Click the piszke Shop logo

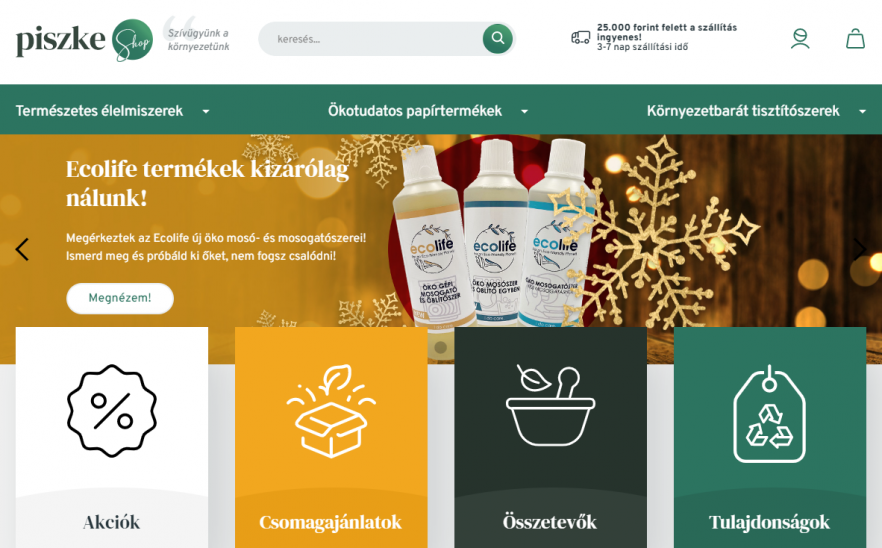[x=84, y=39]
